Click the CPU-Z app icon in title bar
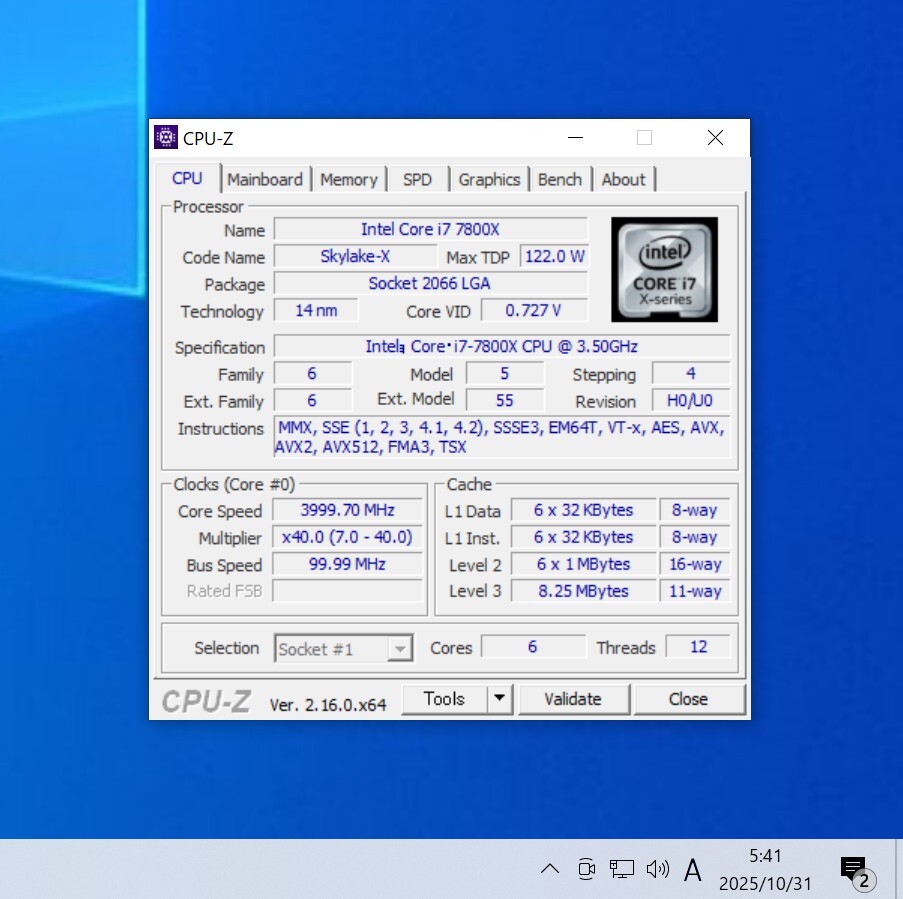Screen dimensions: 903x899 tap(166, 138)
